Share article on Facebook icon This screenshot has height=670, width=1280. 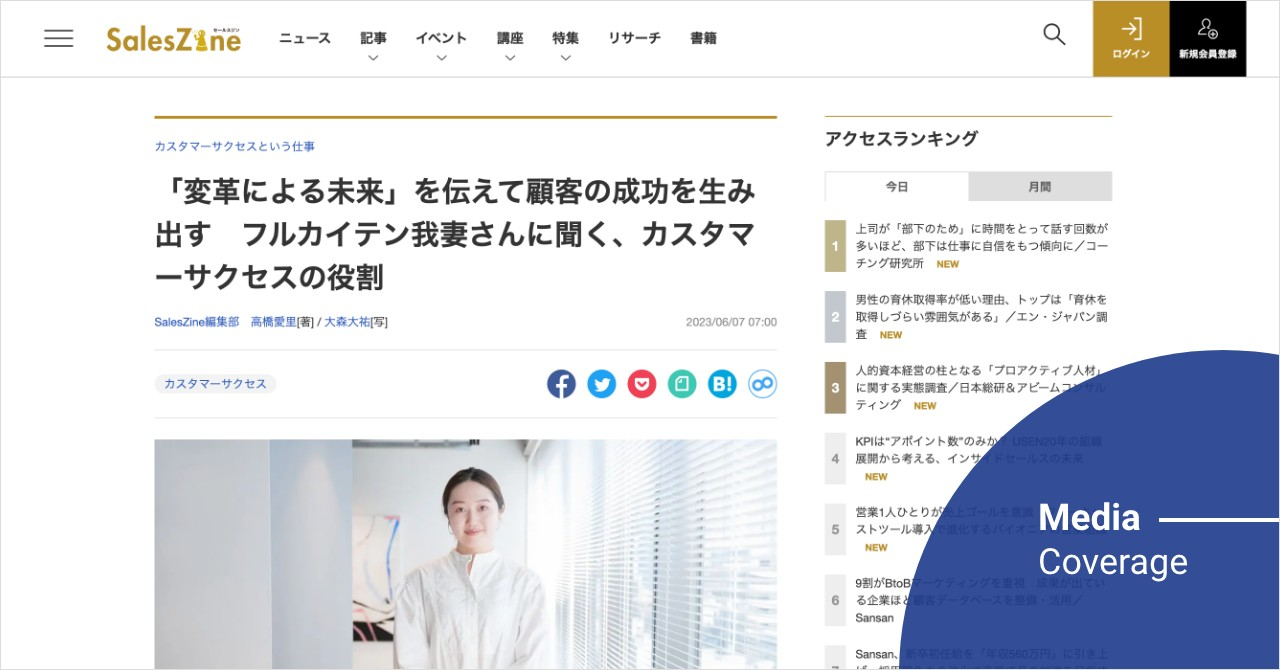coord(561,384)
